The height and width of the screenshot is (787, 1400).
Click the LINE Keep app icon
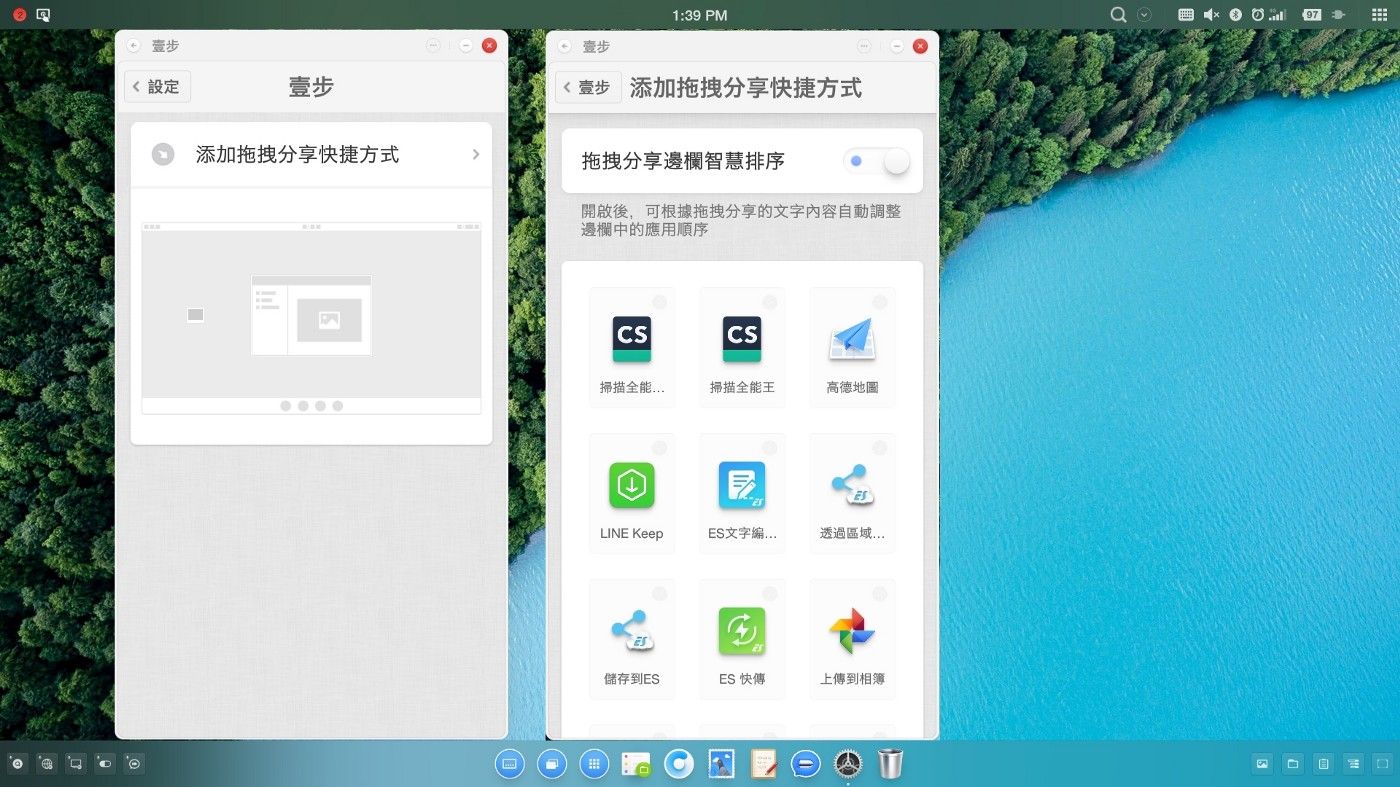[631, 485]
